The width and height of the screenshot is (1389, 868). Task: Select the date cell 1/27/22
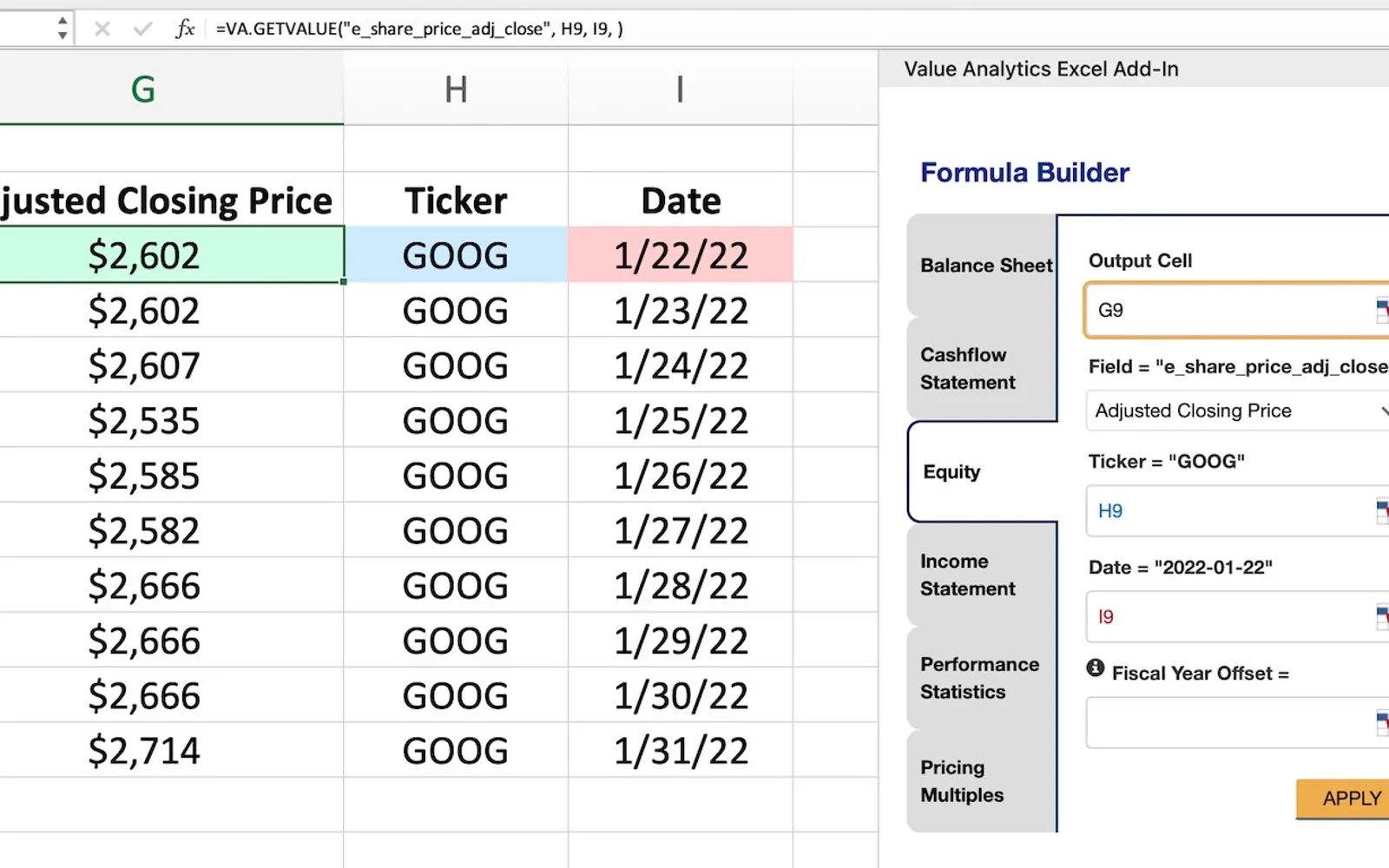681,530
